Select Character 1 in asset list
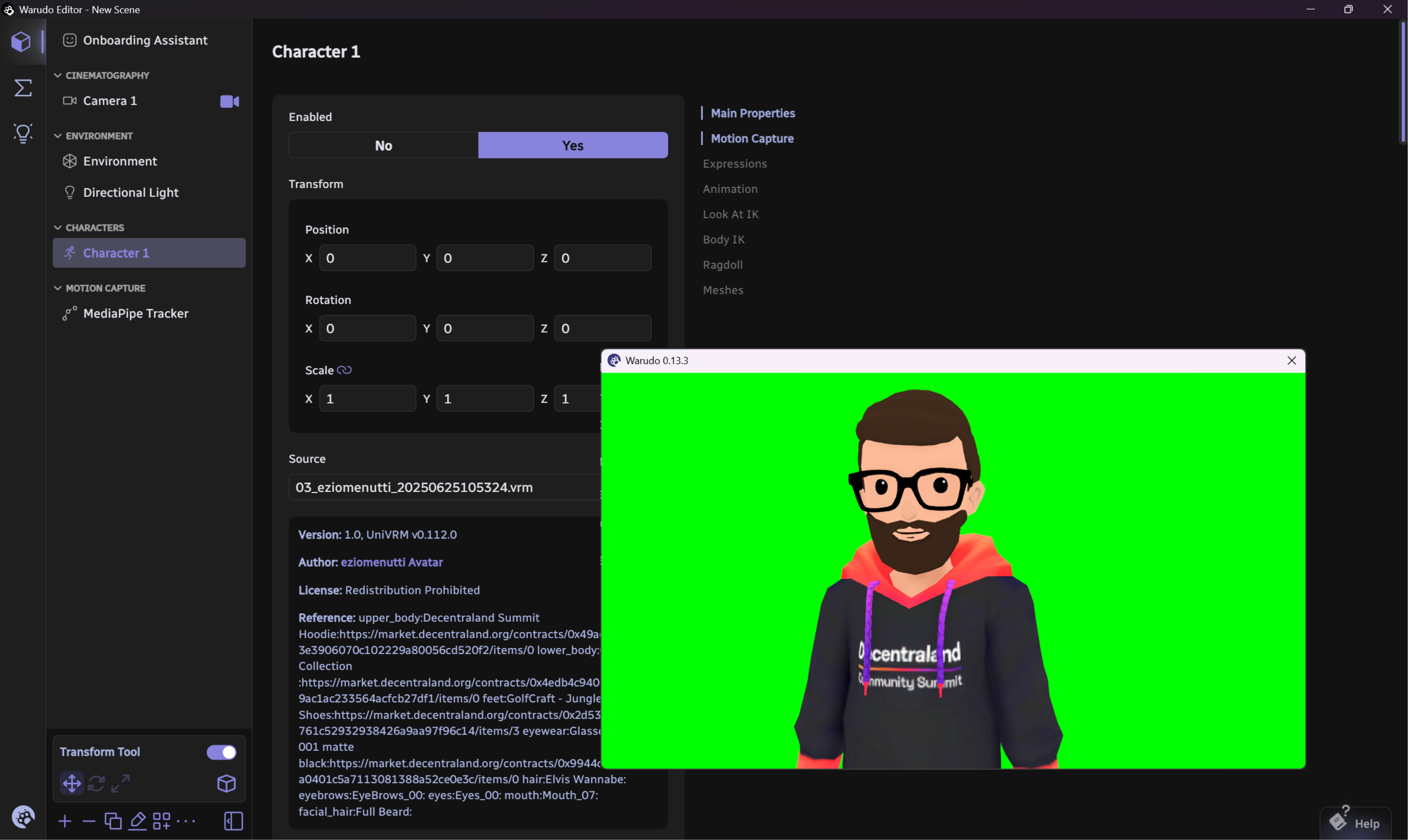This screenshot has width=1408, height=840. click(149, 253)
